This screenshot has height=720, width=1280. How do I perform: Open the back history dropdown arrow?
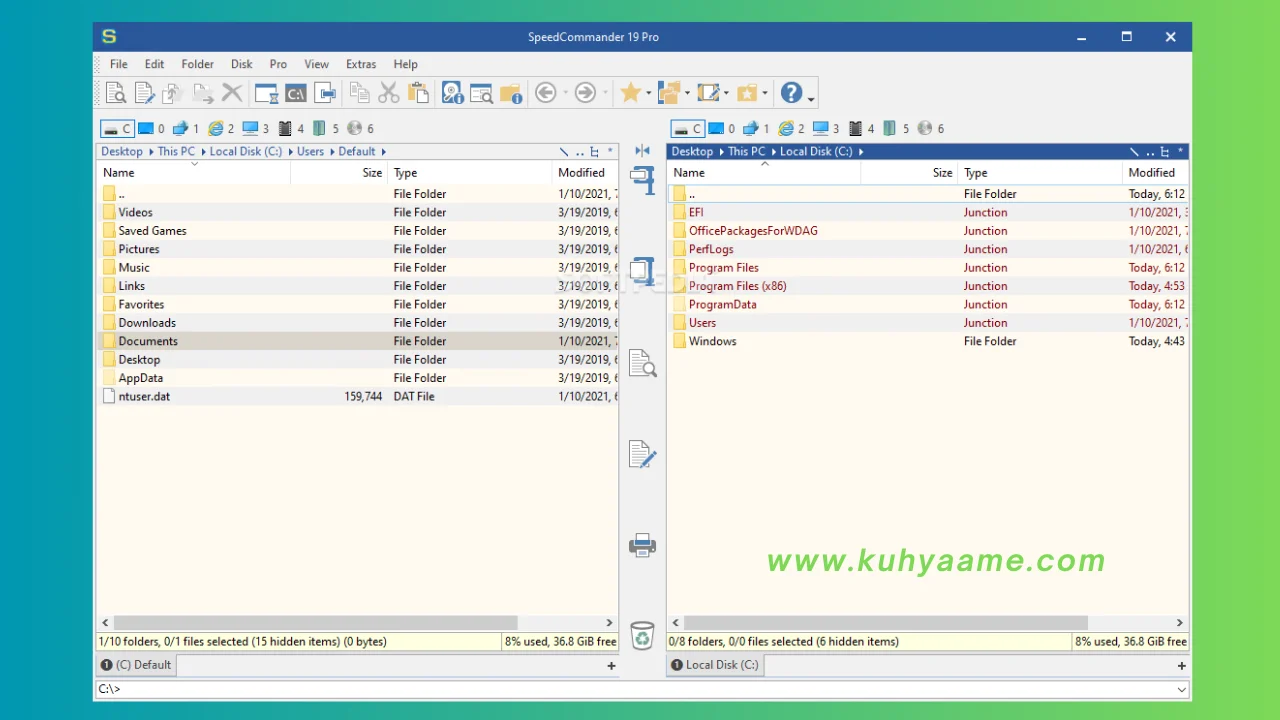pyautogui.click(x=565, y=94)
